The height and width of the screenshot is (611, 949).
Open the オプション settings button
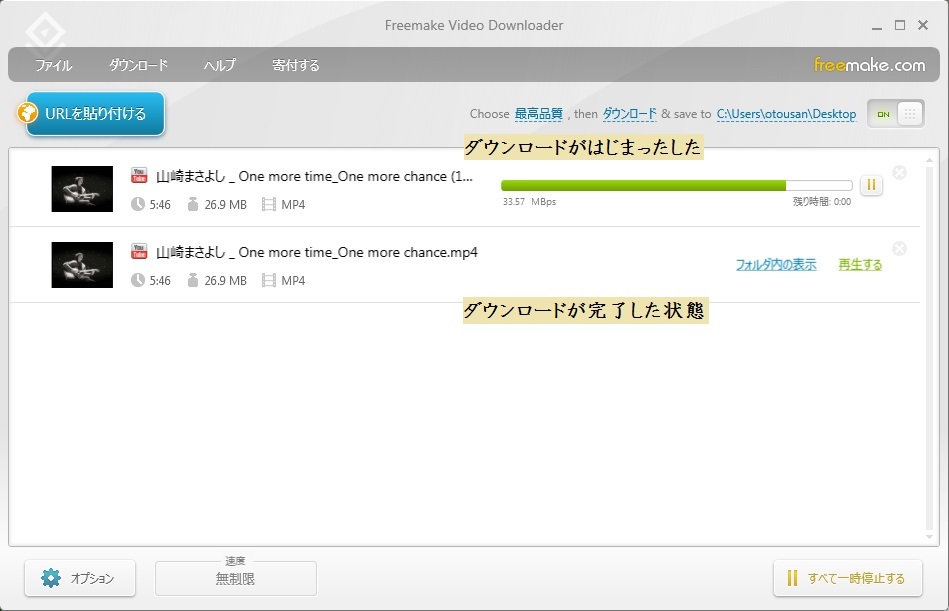80,578
